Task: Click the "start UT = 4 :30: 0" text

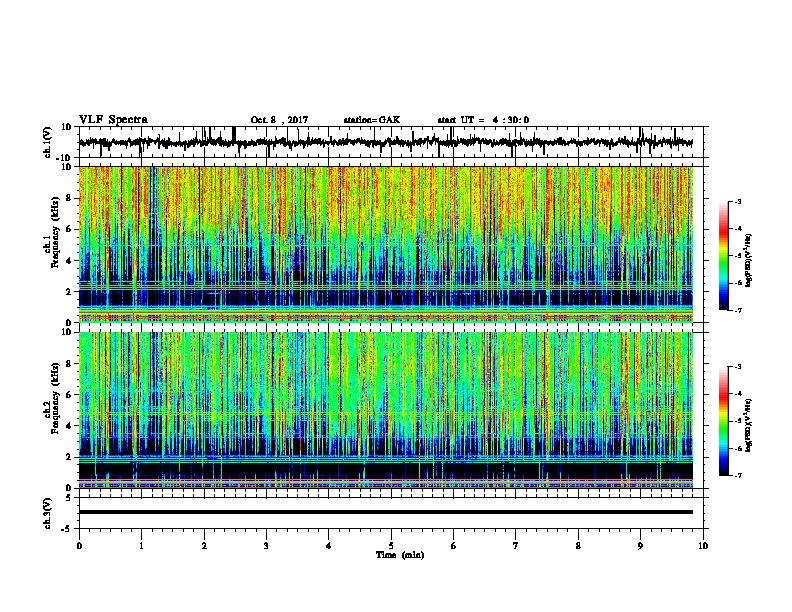Action: coord(483,120)
